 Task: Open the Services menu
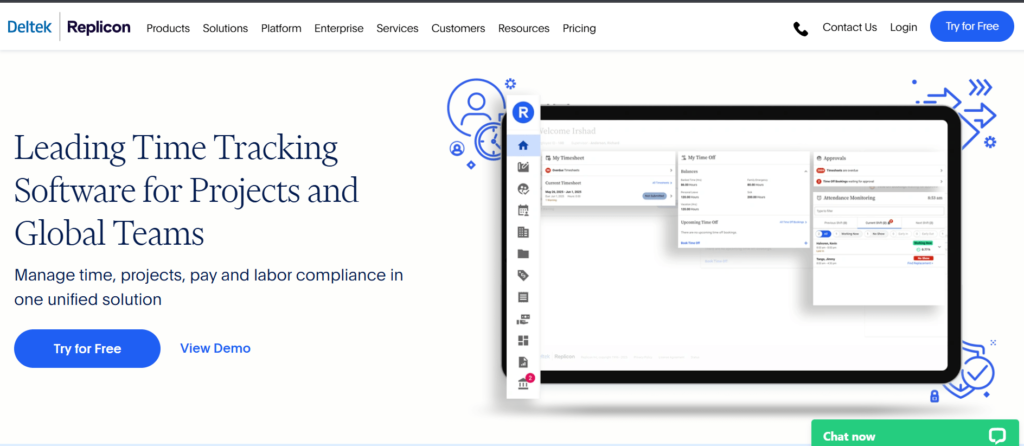(397, 28)
